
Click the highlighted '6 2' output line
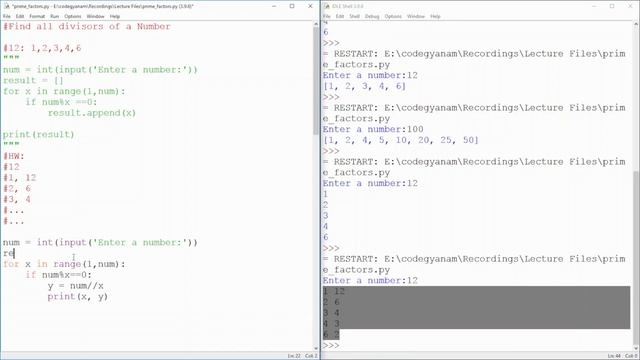click(331, 335)
